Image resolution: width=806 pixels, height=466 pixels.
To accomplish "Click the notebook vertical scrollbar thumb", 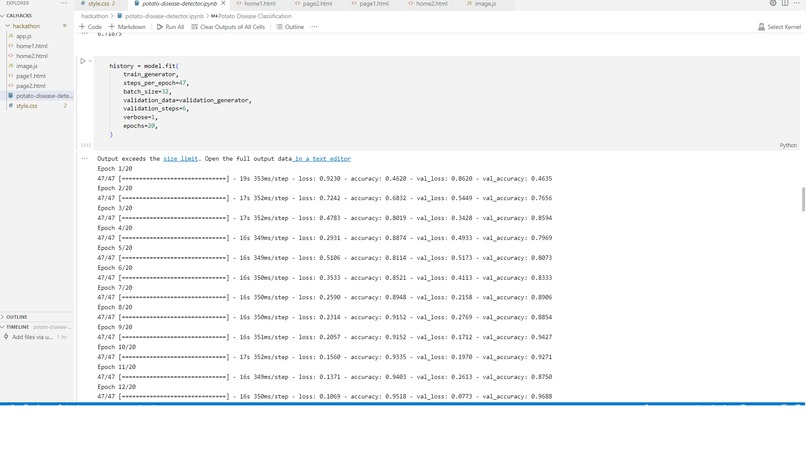I will tap(803, 199).
